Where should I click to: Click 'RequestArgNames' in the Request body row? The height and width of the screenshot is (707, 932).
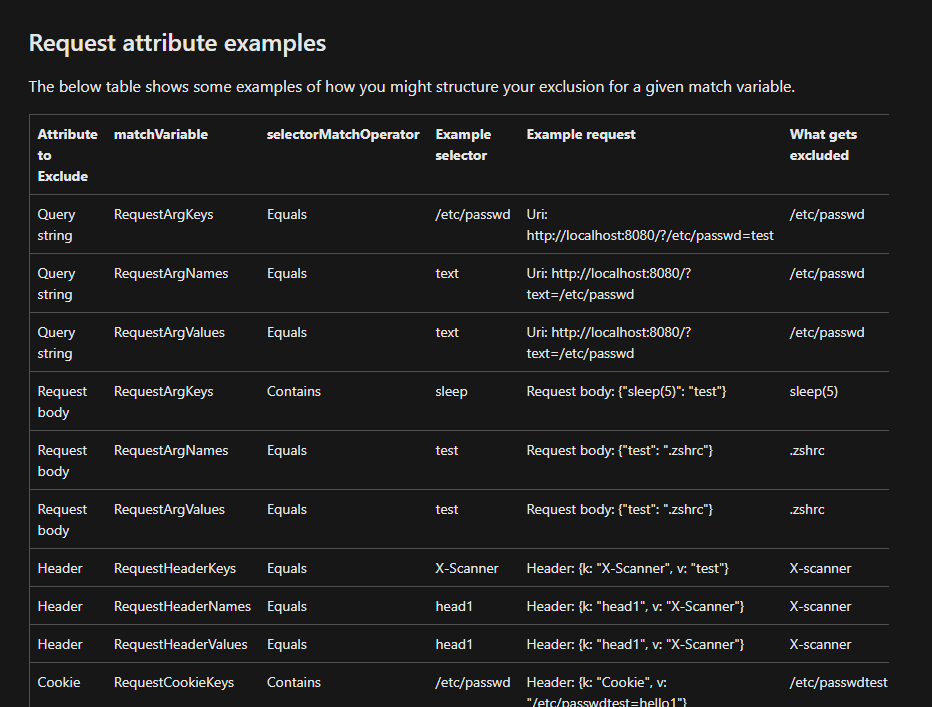coord(171,450)
